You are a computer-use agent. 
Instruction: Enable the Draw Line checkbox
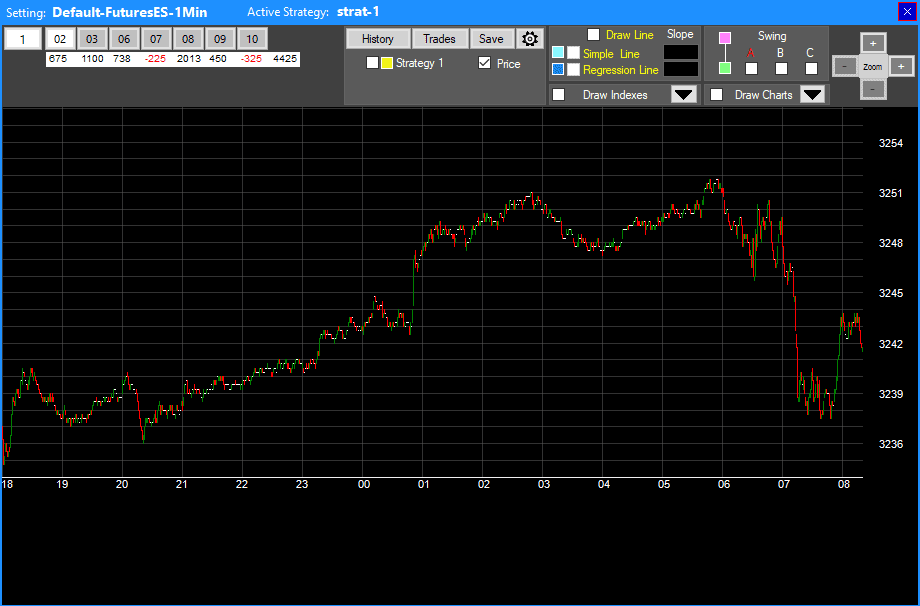point(594,35)
